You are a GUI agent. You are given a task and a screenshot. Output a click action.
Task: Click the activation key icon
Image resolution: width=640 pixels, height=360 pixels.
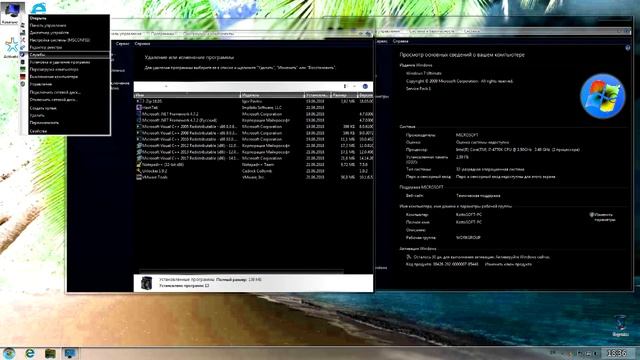click(409, 257)
